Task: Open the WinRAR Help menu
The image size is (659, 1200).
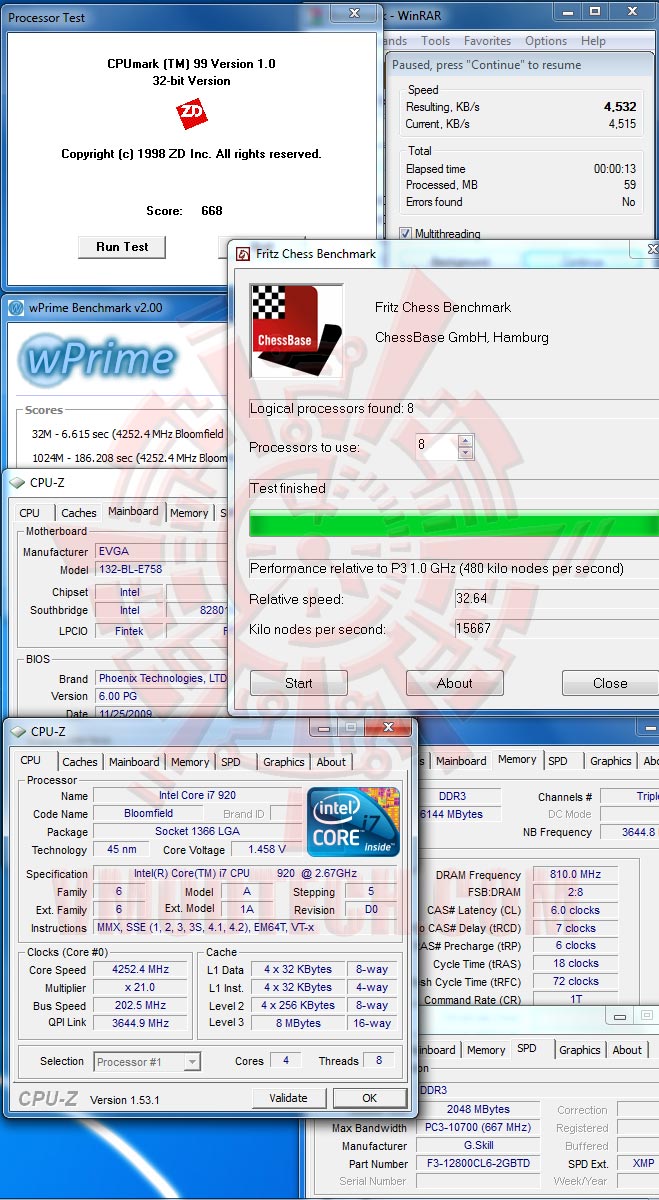Action: (593, 41)
